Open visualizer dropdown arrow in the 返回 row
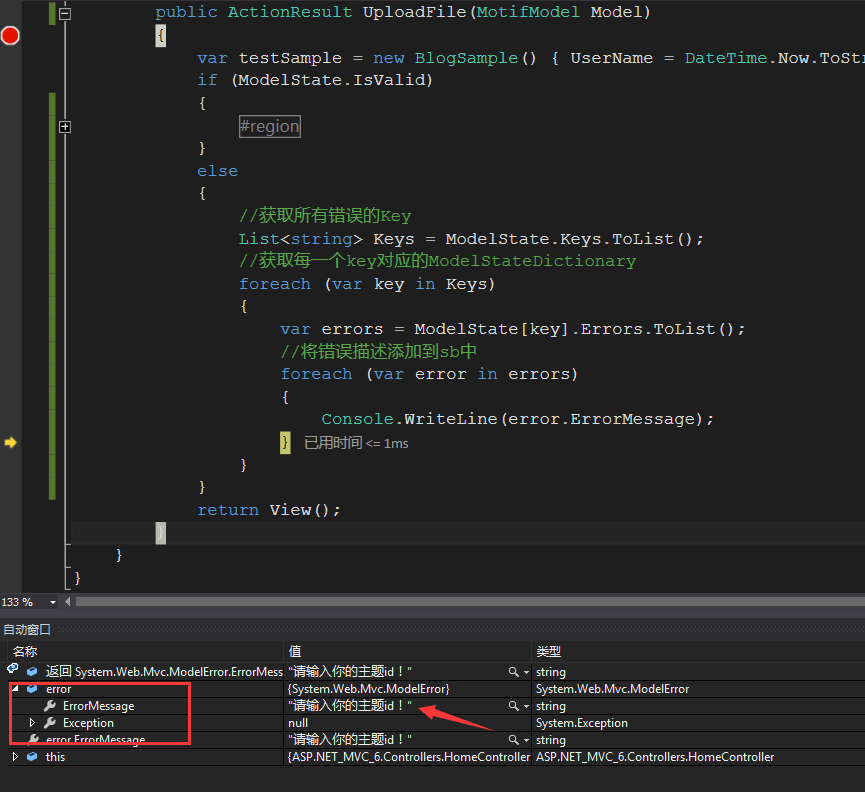865x792 pixels. pyautogui.click(x=526, y=672)
